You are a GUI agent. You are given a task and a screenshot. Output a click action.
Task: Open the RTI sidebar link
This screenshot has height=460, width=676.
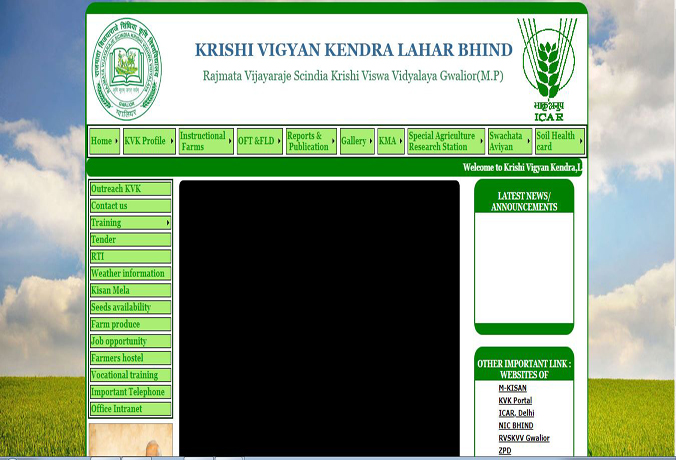click(x=130, y=257)
